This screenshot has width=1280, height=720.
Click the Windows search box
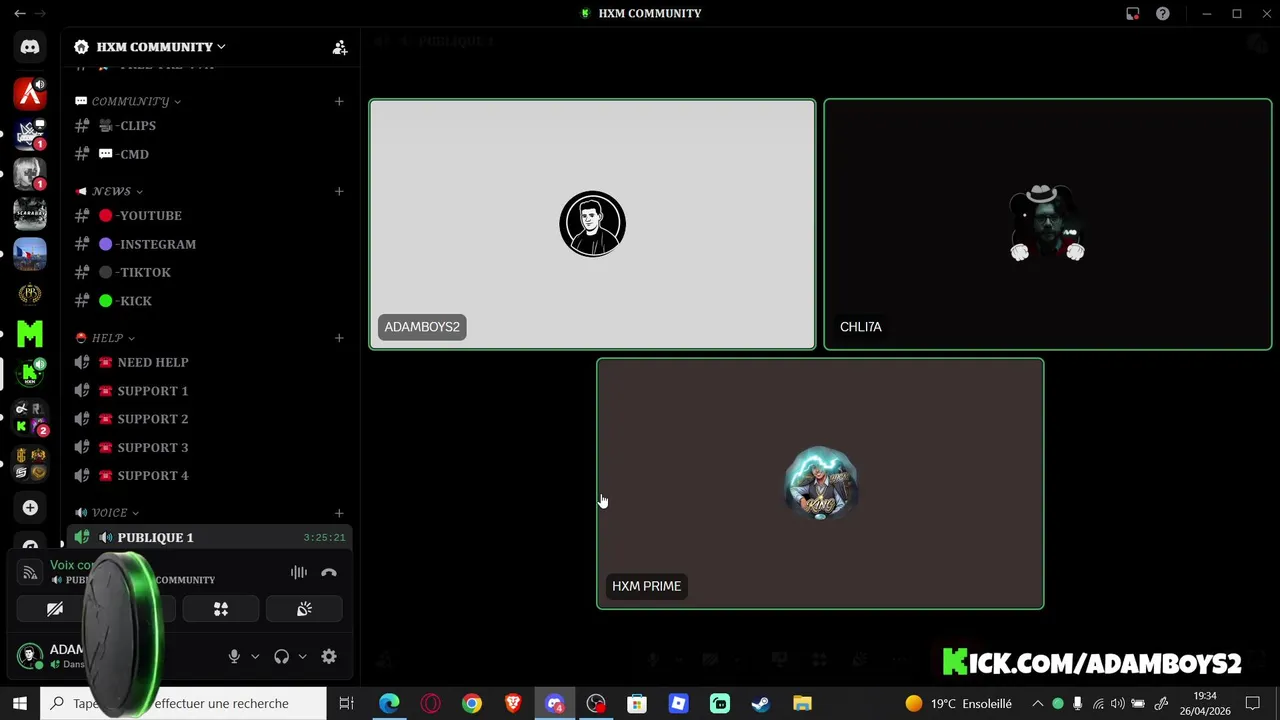pos(183,704)
